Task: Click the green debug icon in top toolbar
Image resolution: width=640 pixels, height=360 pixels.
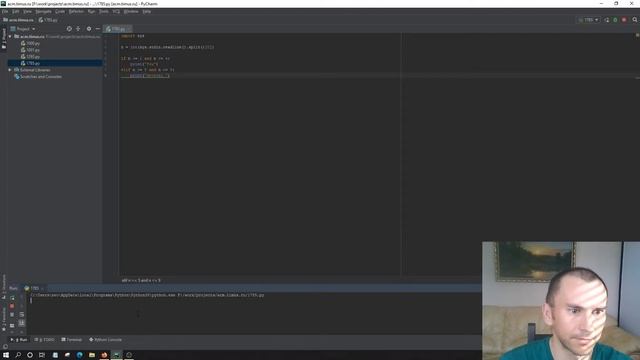Action: (616, 20)
